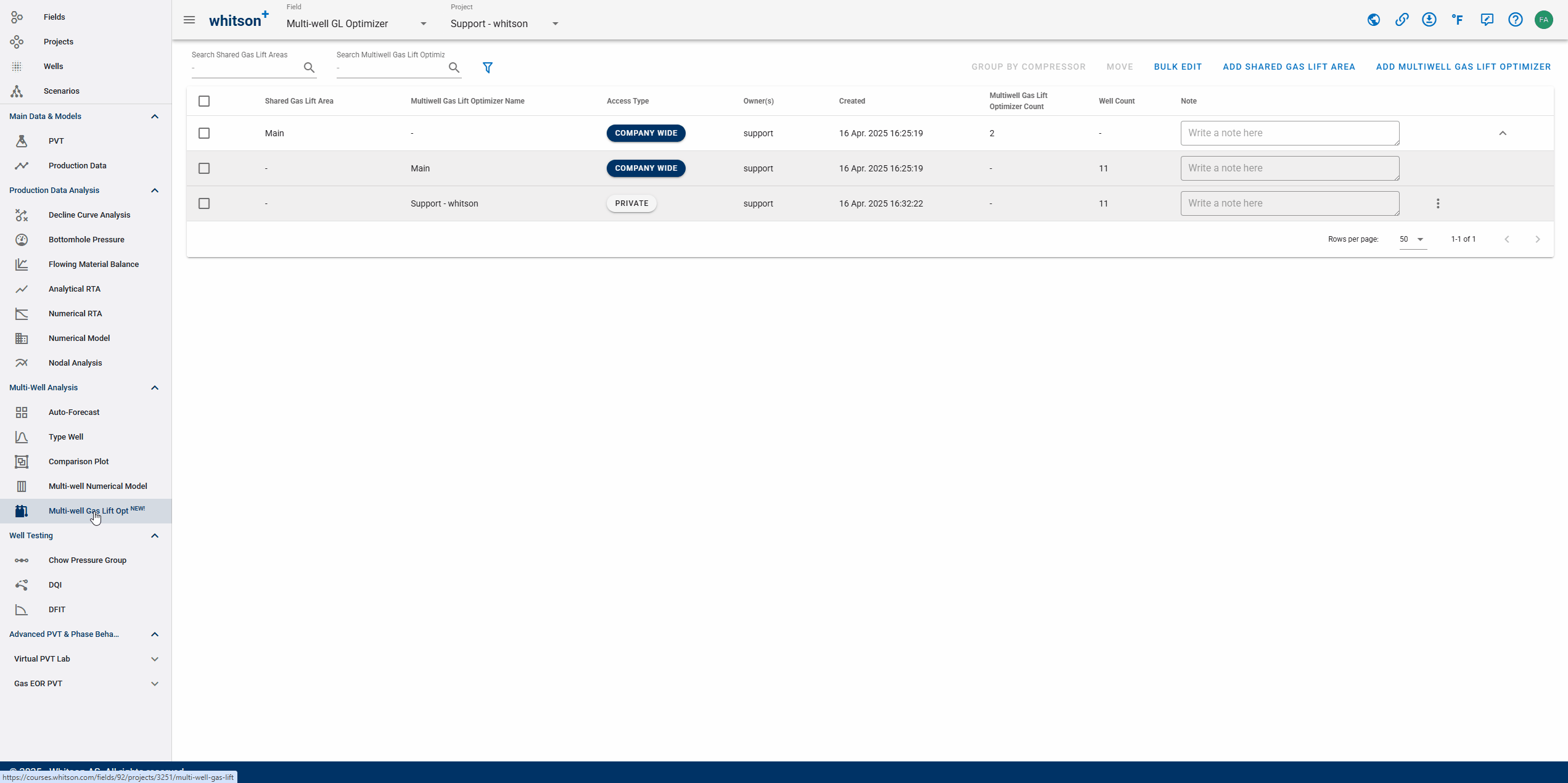Click the GROUP BY COMPRESSOR button
1568x783 pixels.
(x=1028, y=67)
